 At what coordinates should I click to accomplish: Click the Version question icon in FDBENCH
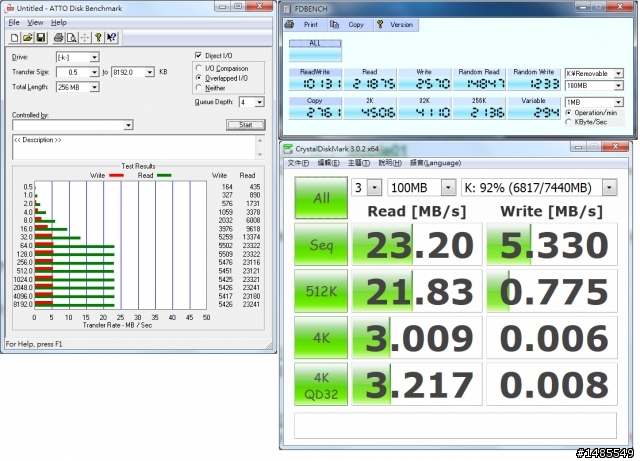pos(380,24)
